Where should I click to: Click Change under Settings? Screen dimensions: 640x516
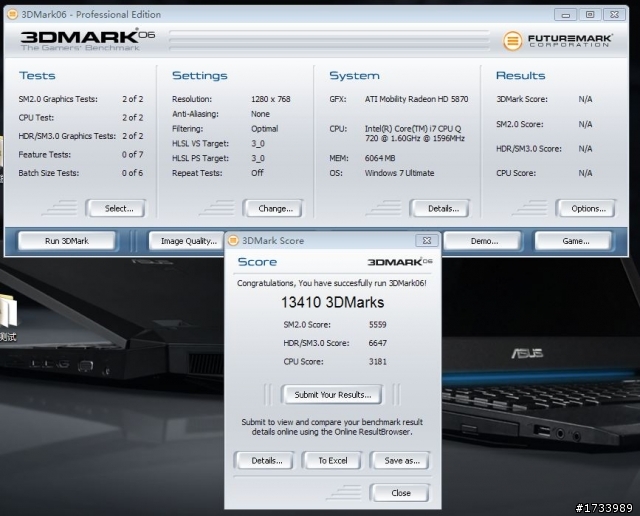tap(273, 209)
